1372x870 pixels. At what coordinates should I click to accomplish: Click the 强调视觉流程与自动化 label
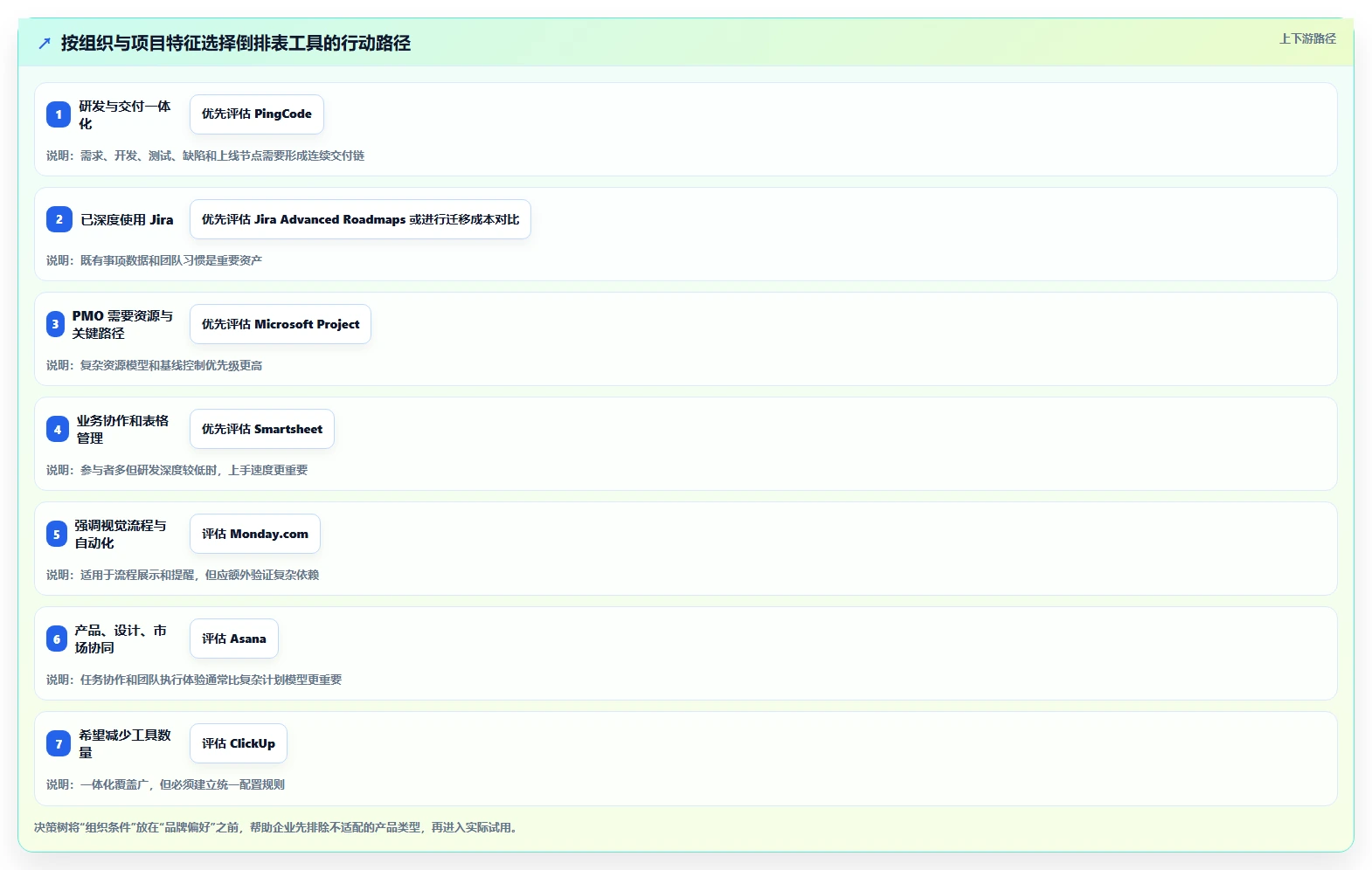(x=121, y=534)
